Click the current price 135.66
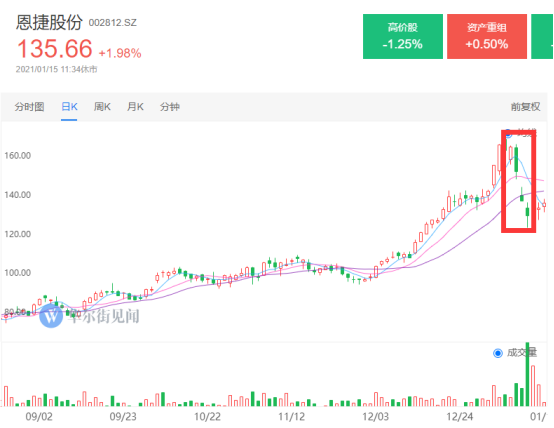Screen dimensions: 554x428 tap(55, 48)
